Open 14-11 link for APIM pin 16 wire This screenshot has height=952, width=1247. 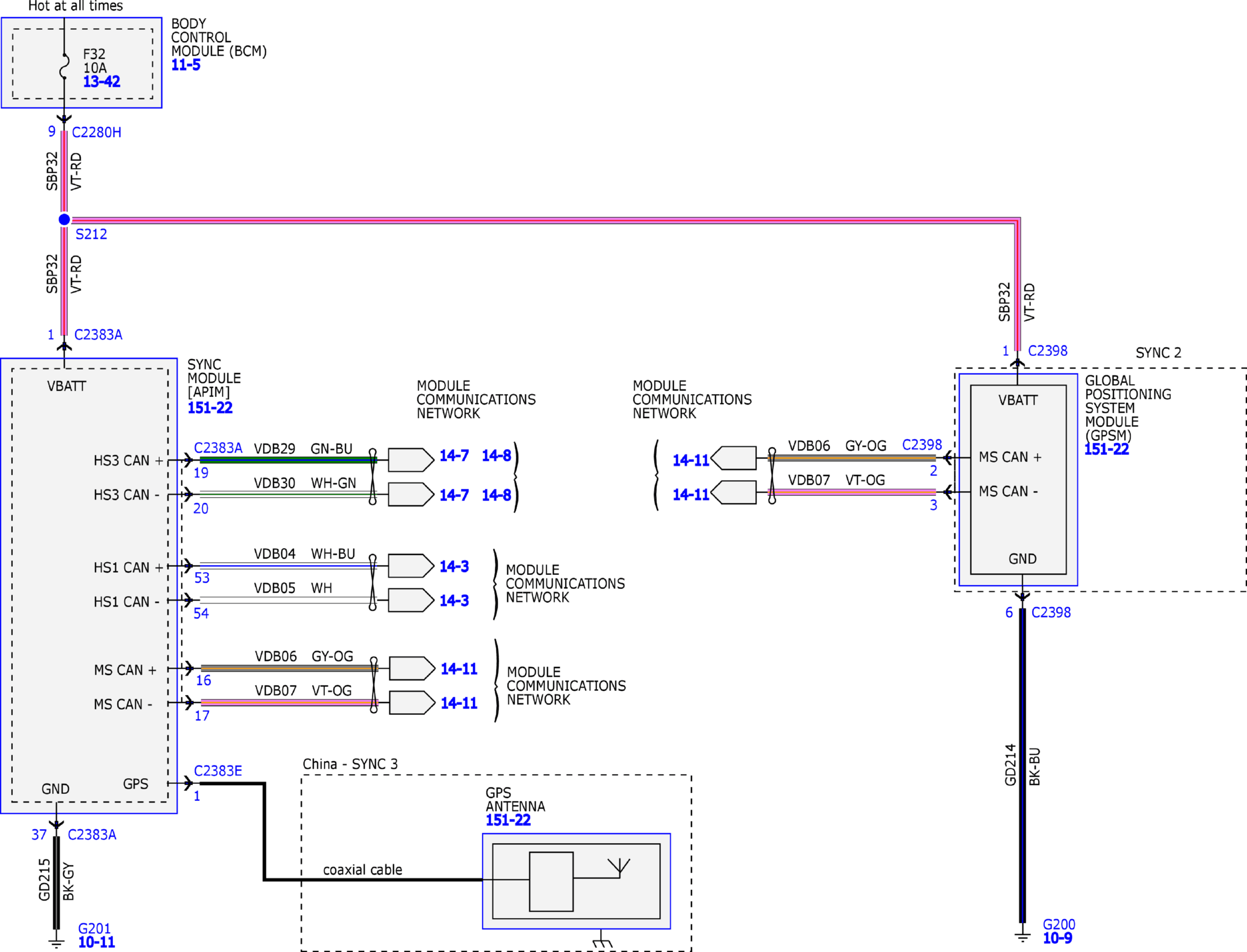pos(459,669)
